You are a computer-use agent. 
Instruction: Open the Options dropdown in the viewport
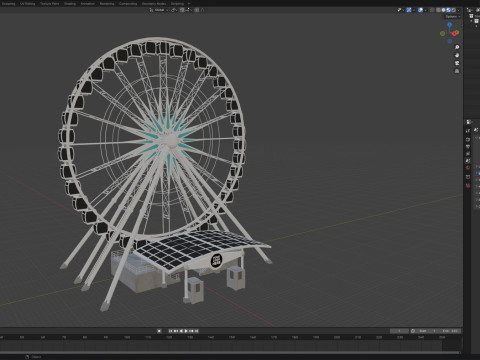[453, 17]
